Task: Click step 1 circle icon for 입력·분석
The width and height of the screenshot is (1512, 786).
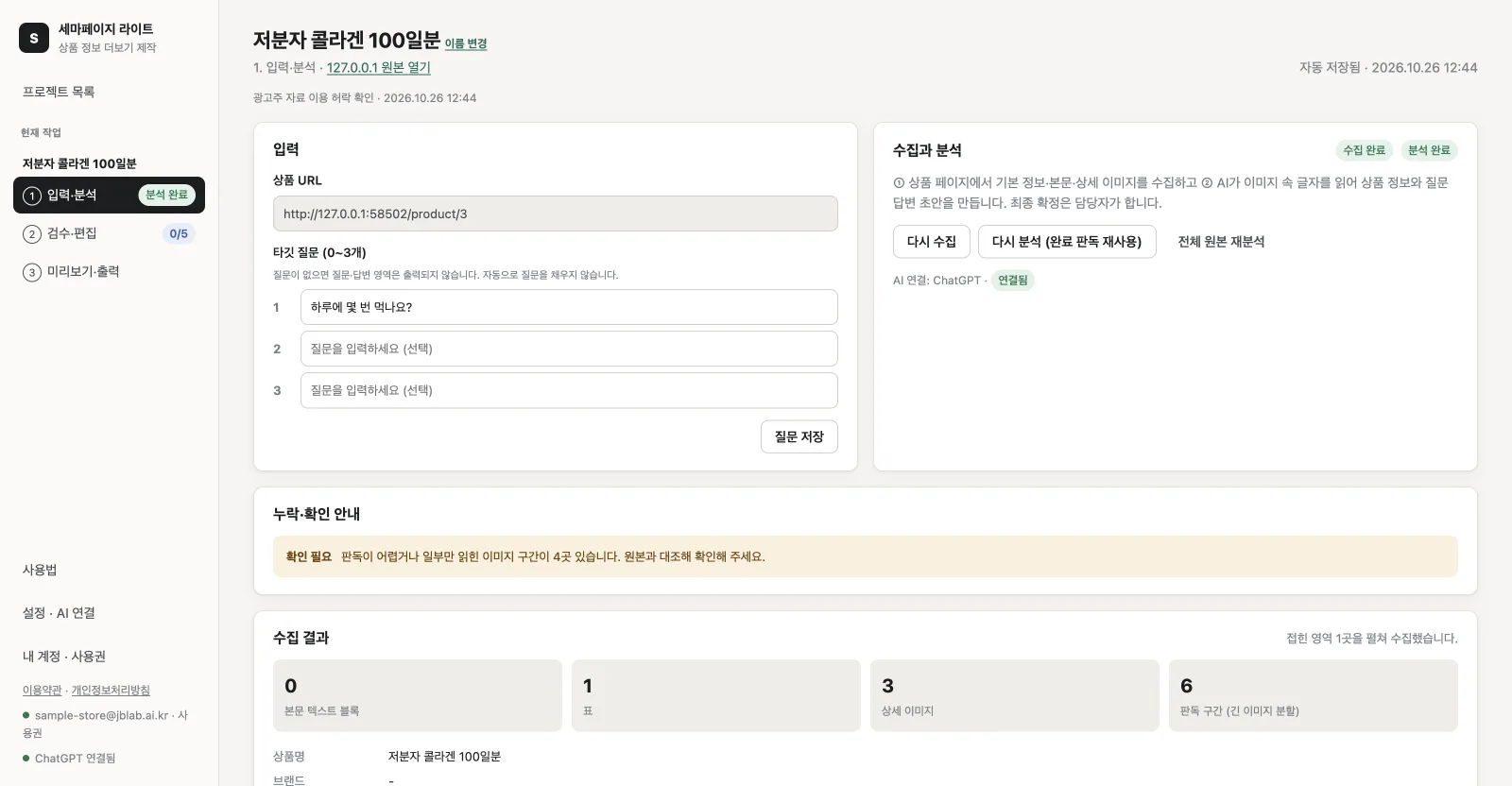Action: coord(32,196)
